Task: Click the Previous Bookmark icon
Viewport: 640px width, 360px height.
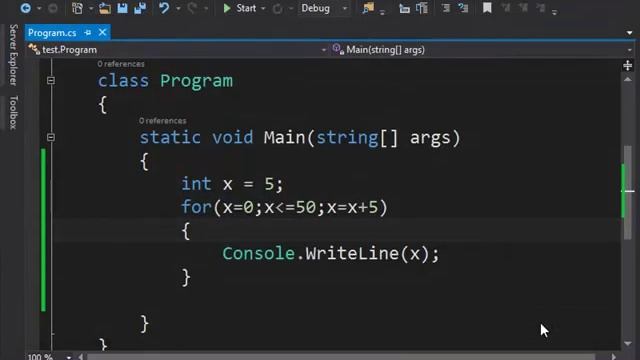Action: (x=506, y=8)
